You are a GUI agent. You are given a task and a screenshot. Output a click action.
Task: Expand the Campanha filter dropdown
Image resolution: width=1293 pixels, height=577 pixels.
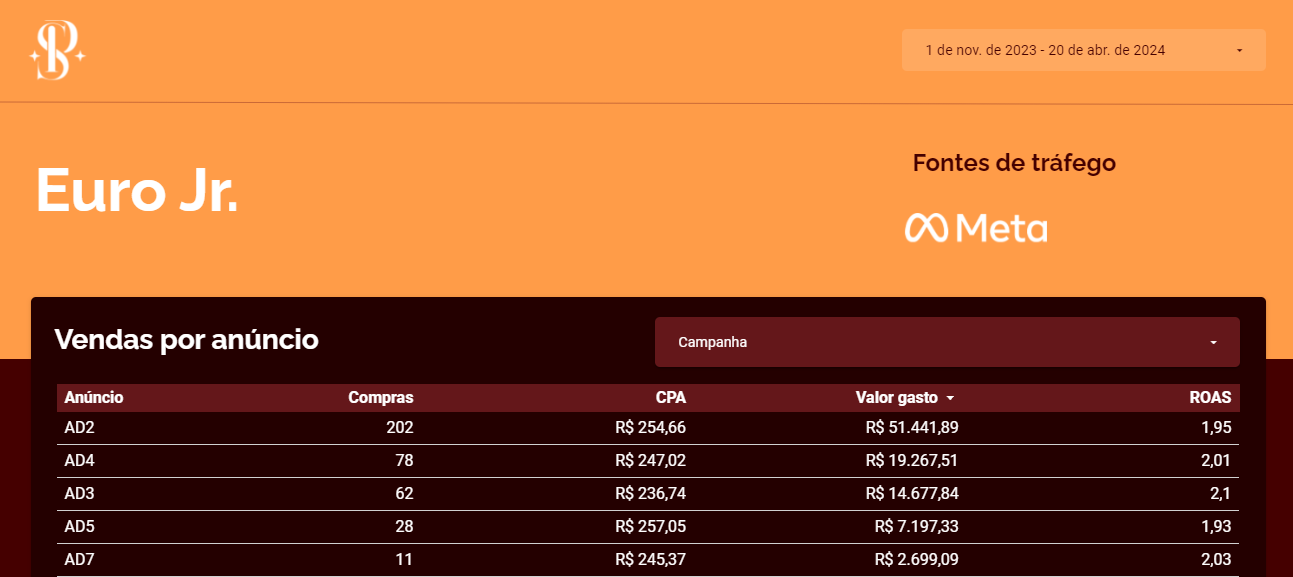tap(946, 342)
